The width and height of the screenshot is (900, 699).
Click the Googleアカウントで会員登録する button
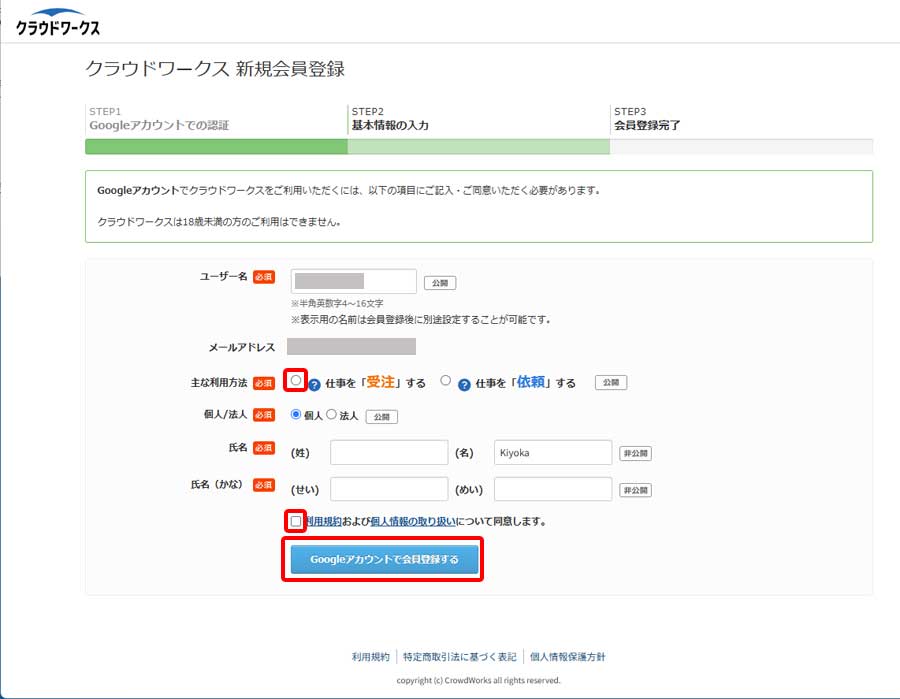[x=384, y=560]
